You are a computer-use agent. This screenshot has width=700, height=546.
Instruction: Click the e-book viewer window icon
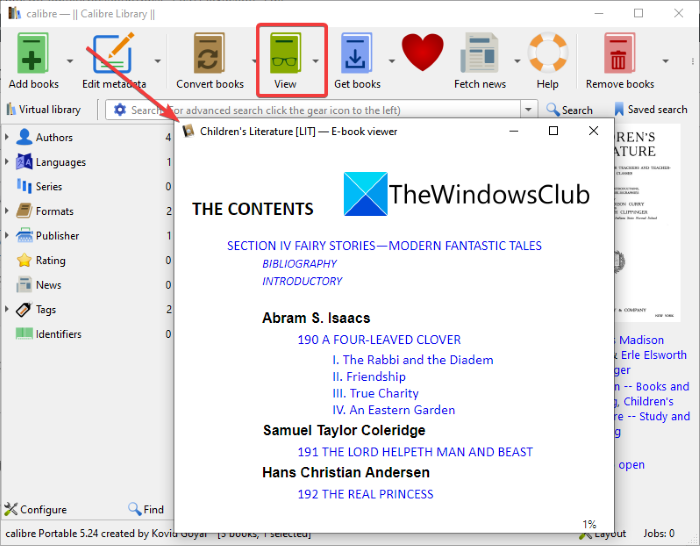coord(188,131)
